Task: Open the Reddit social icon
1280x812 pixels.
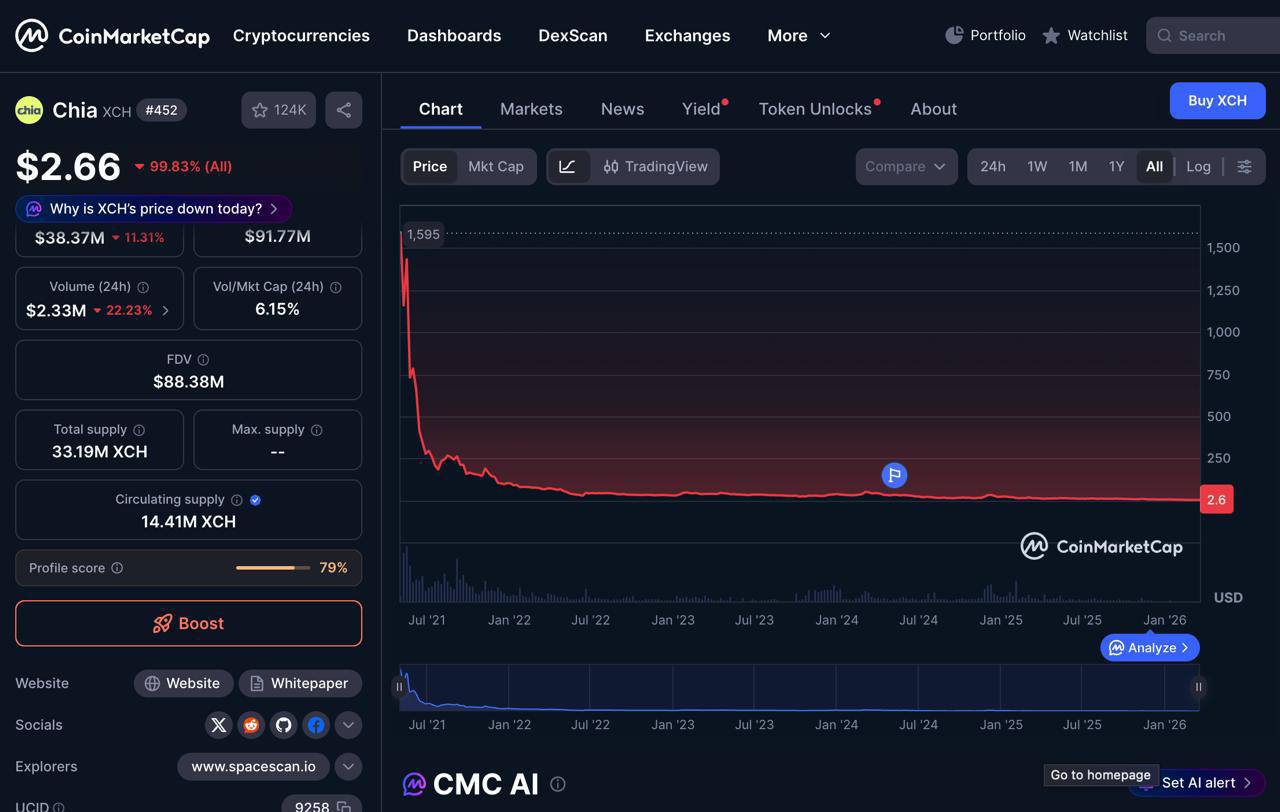Action: 251,725
